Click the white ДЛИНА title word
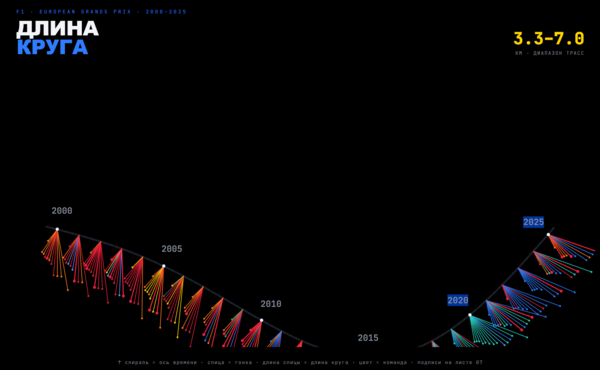The width and height of the screenshot is (600, 370). (57, 29)
